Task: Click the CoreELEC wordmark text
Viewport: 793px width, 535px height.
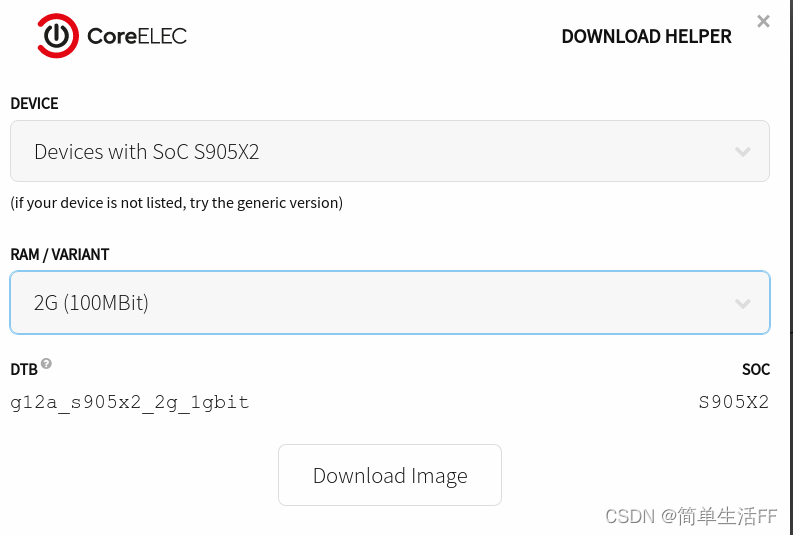Action: pos(136,37)
